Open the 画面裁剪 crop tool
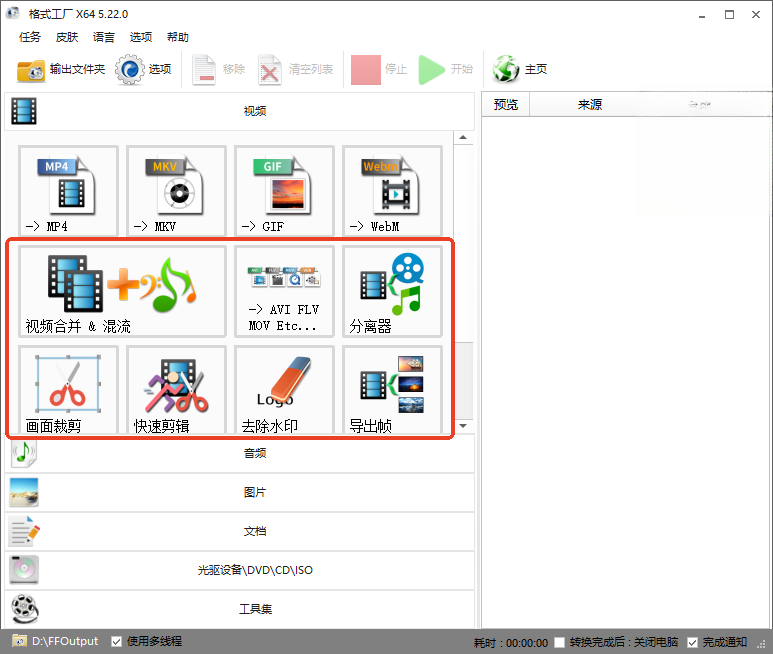Screen dimensions: 773x654 point(68,390)
